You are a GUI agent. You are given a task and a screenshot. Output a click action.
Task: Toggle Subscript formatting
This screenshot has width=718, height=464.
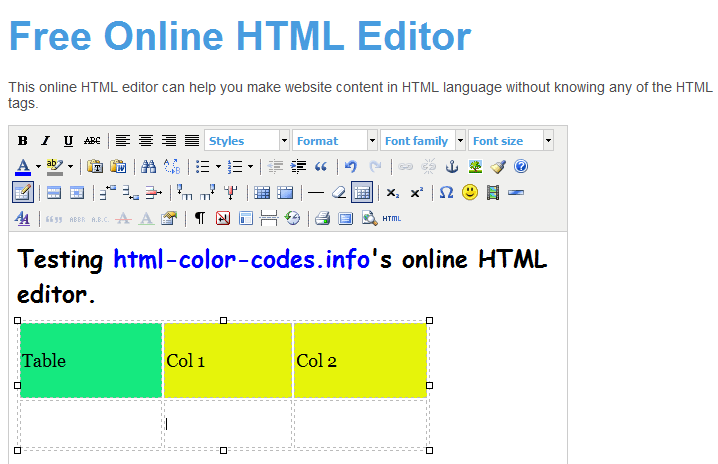pyautogui.click(x=392, y=193)
